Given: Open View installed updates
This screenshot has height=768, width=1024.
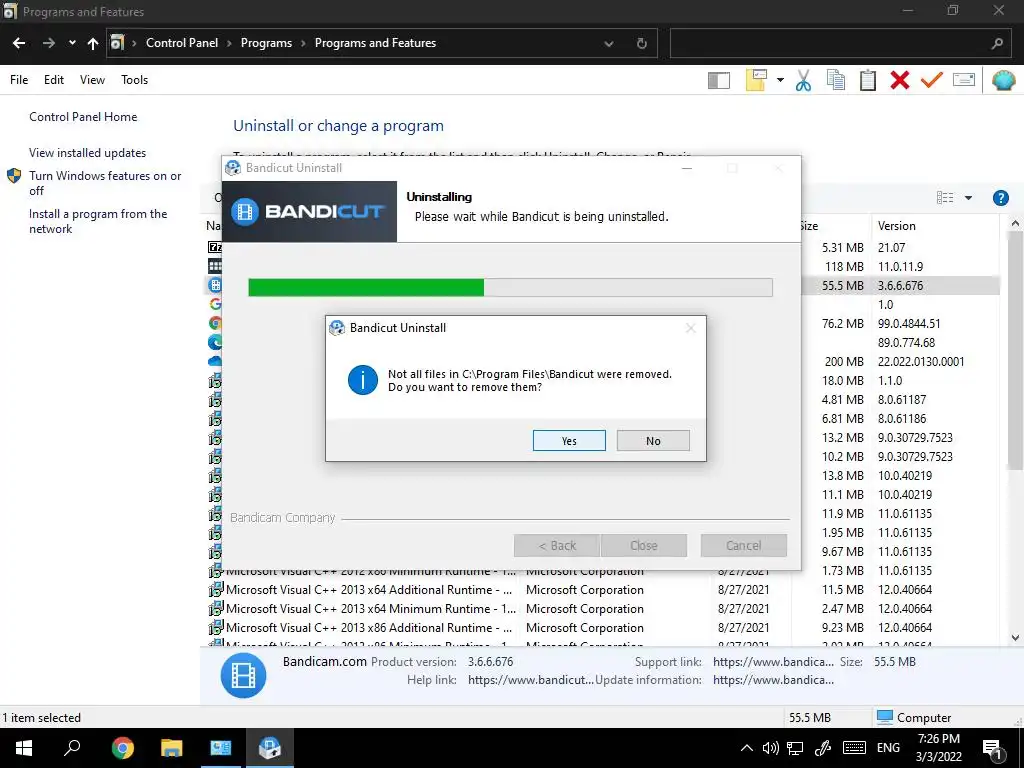Looking at the screenshot, I should click(x=88, y=153).
